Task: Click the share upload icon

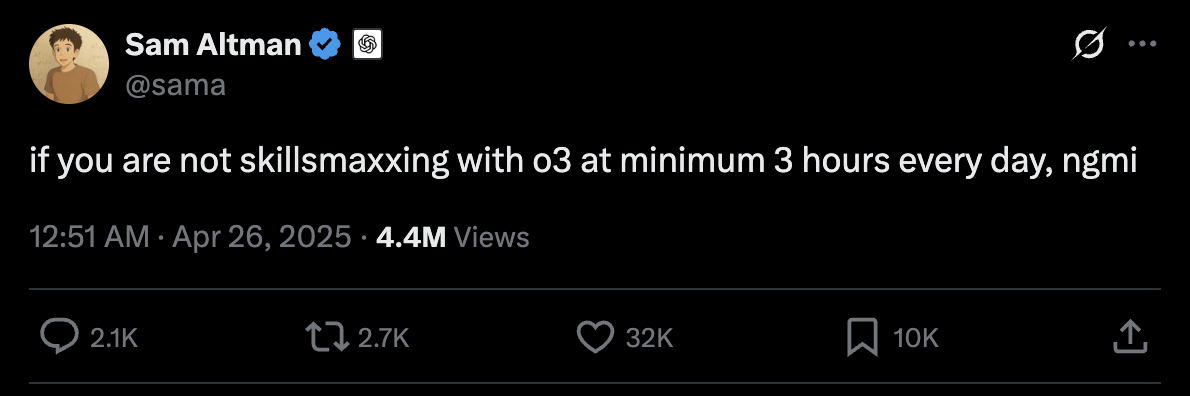Action: pos(1129,337)
